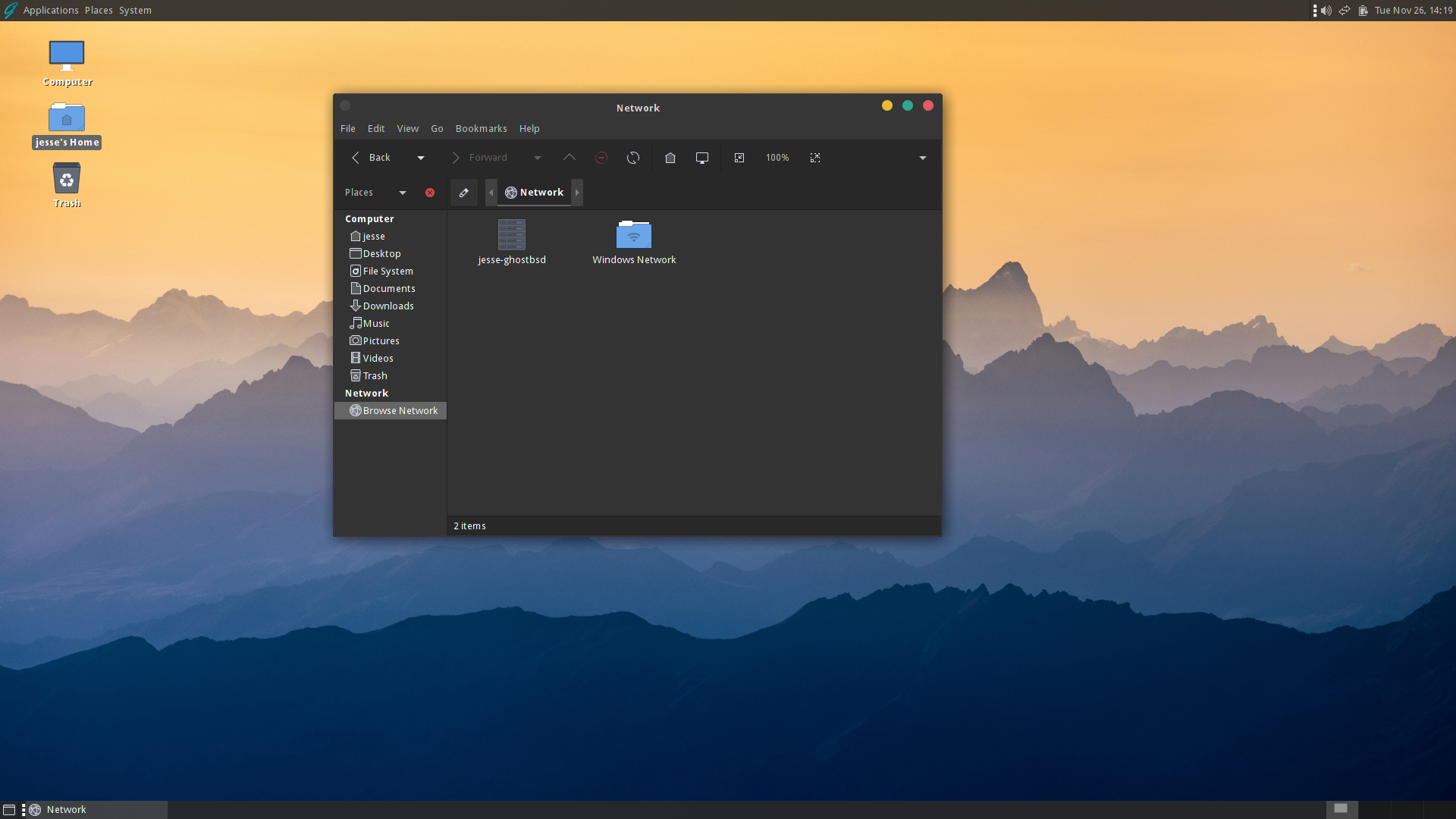Expand Back history dropdown arrow
1456x819 pixels.
pyautogui.click(x=421, y=158)
